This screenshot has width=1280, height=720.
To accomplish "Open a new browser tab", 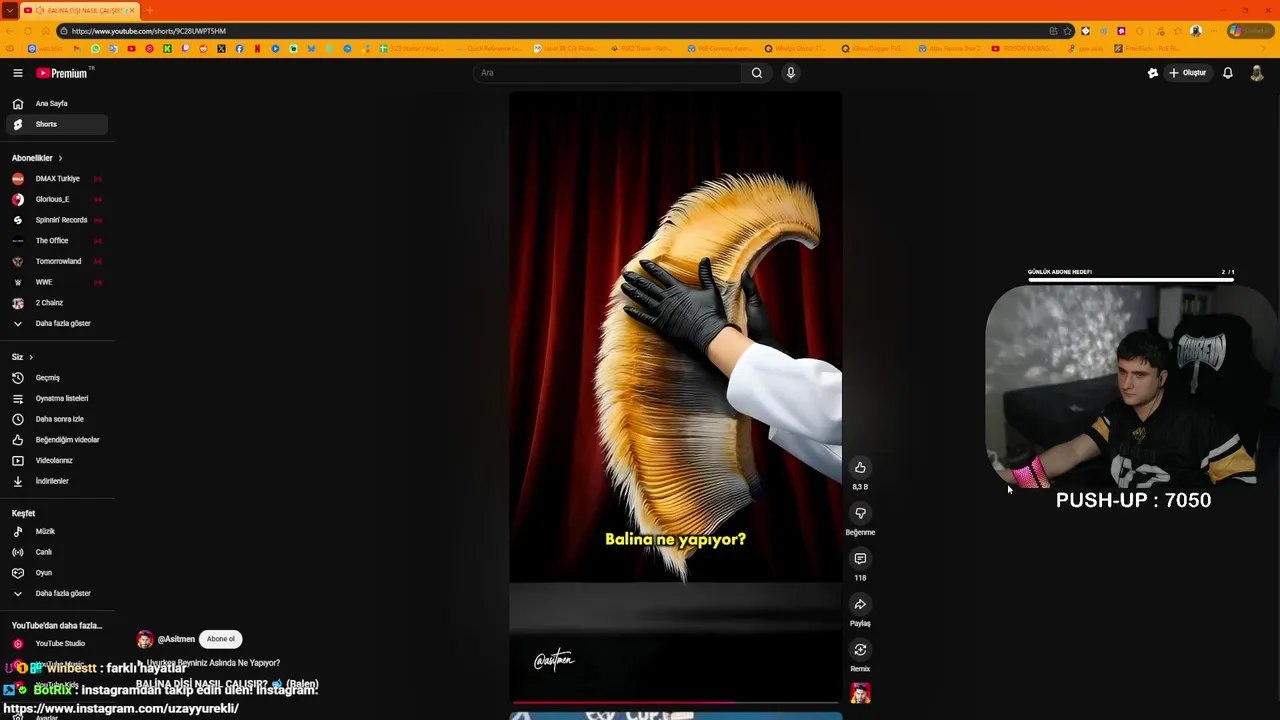I will point(149,10).
